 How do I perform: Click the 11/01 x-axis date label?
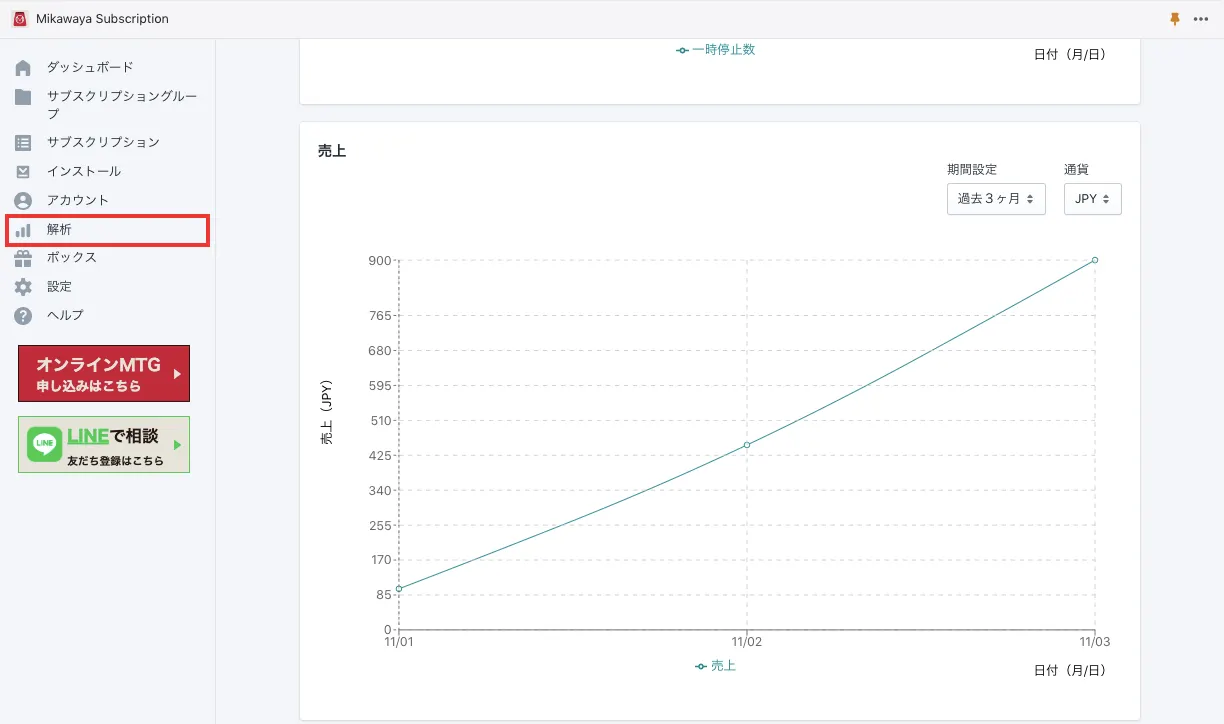pos(399,642)
